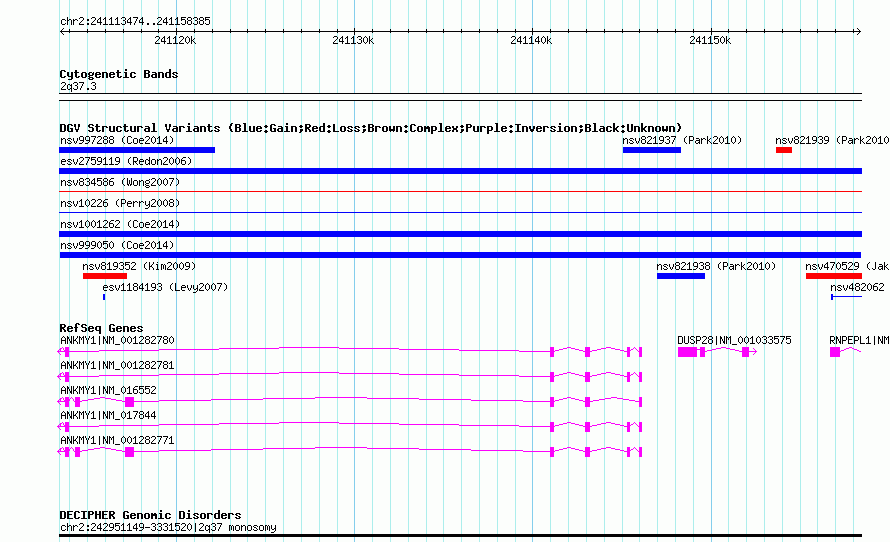
Task: Click the RNPEPL1 gene label
Action: (x=859, y=341)
